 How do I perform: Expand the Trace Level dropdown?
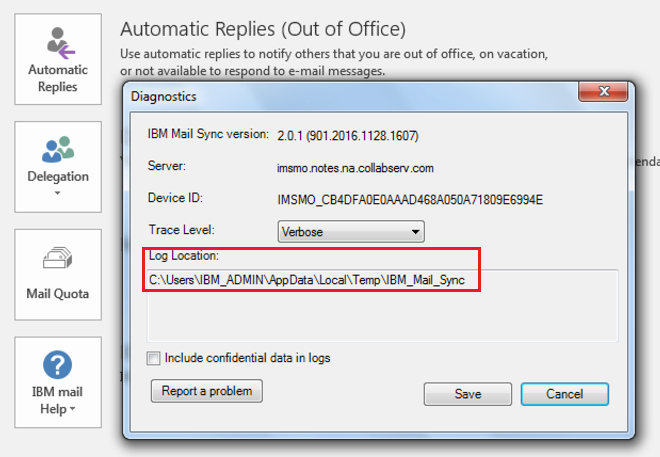coord(351,231)
